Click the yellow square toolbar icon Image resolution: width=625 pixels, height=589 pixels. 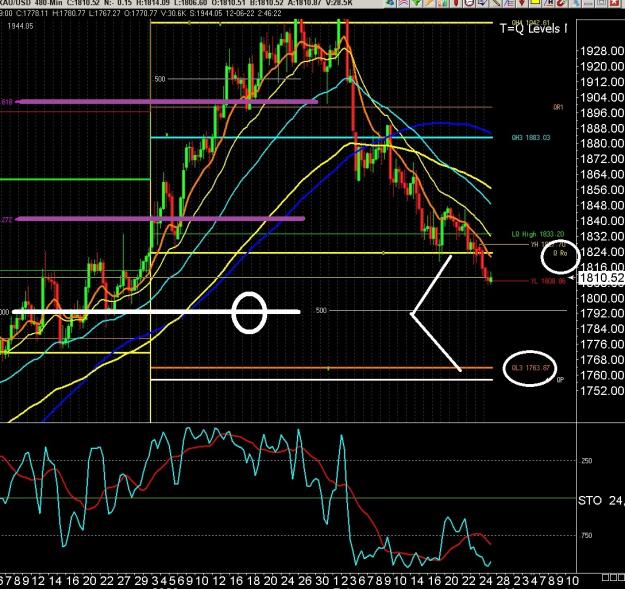[535, 2]
